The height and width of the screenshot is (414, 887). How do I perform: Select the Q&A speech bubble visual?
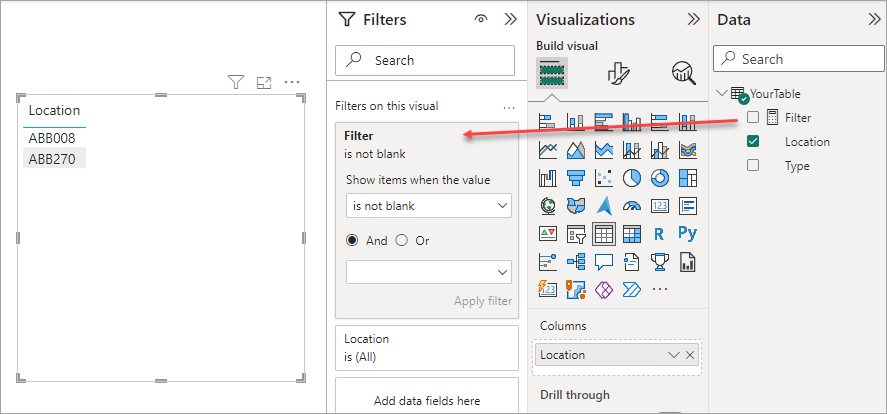(x=604, y=261)
